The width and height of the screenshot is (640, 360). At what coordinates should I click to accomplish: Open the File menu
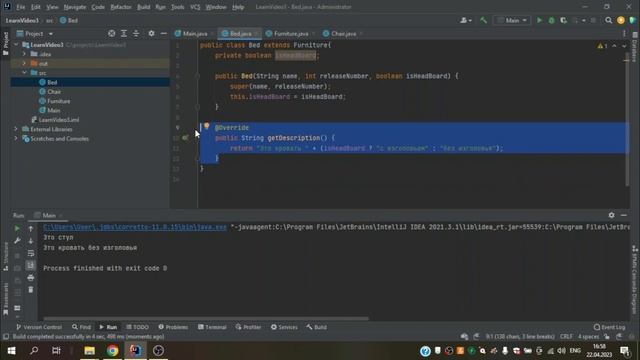[20, 7]
